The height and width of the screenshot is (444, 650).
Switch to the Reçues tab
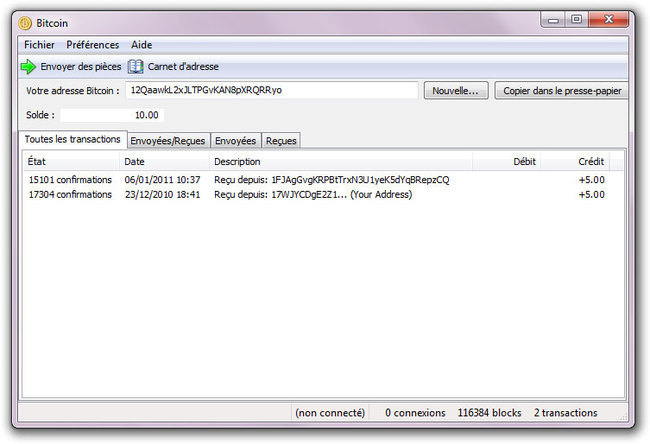281,141
